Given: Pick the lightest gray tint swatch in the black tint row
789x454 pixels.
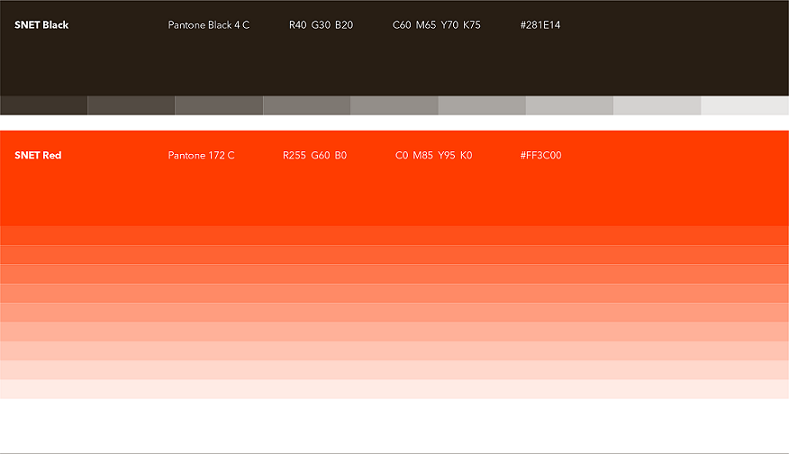Looking at the screenshot, I should click(x=745, y=105).
